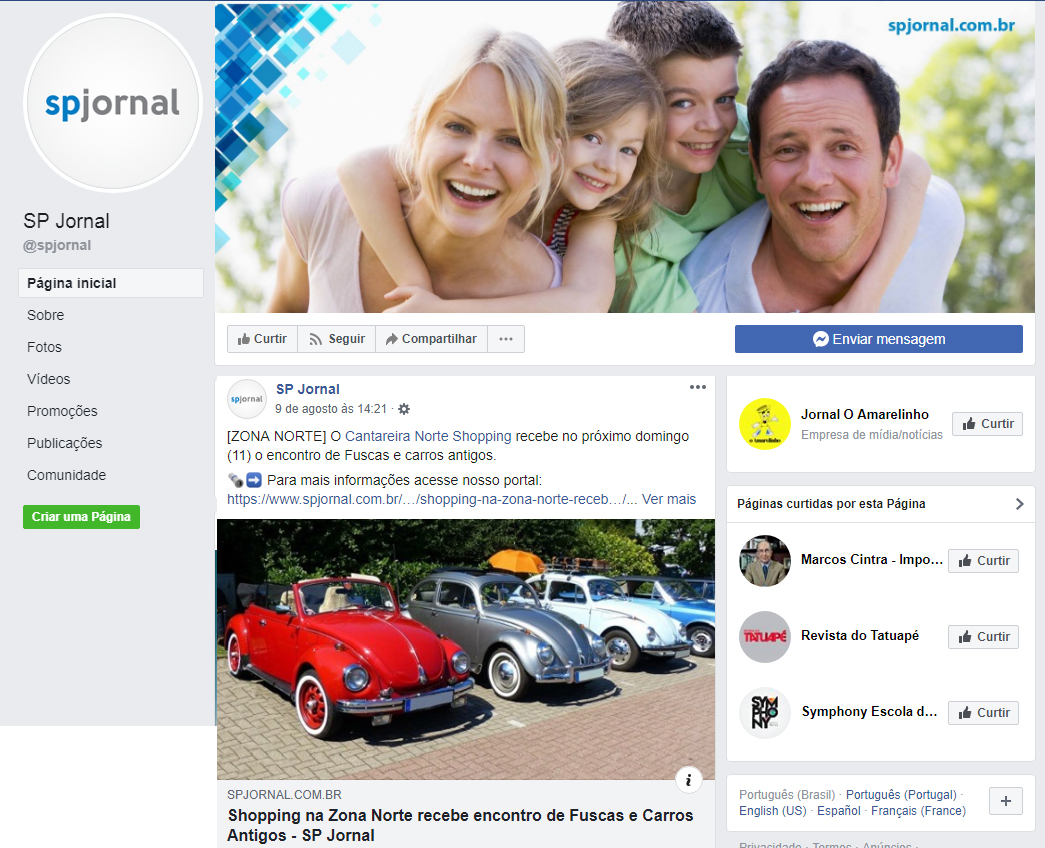Open the article headline Shopping na Zona Norte
Screen dimensions: 1045x848
(460, 825)
